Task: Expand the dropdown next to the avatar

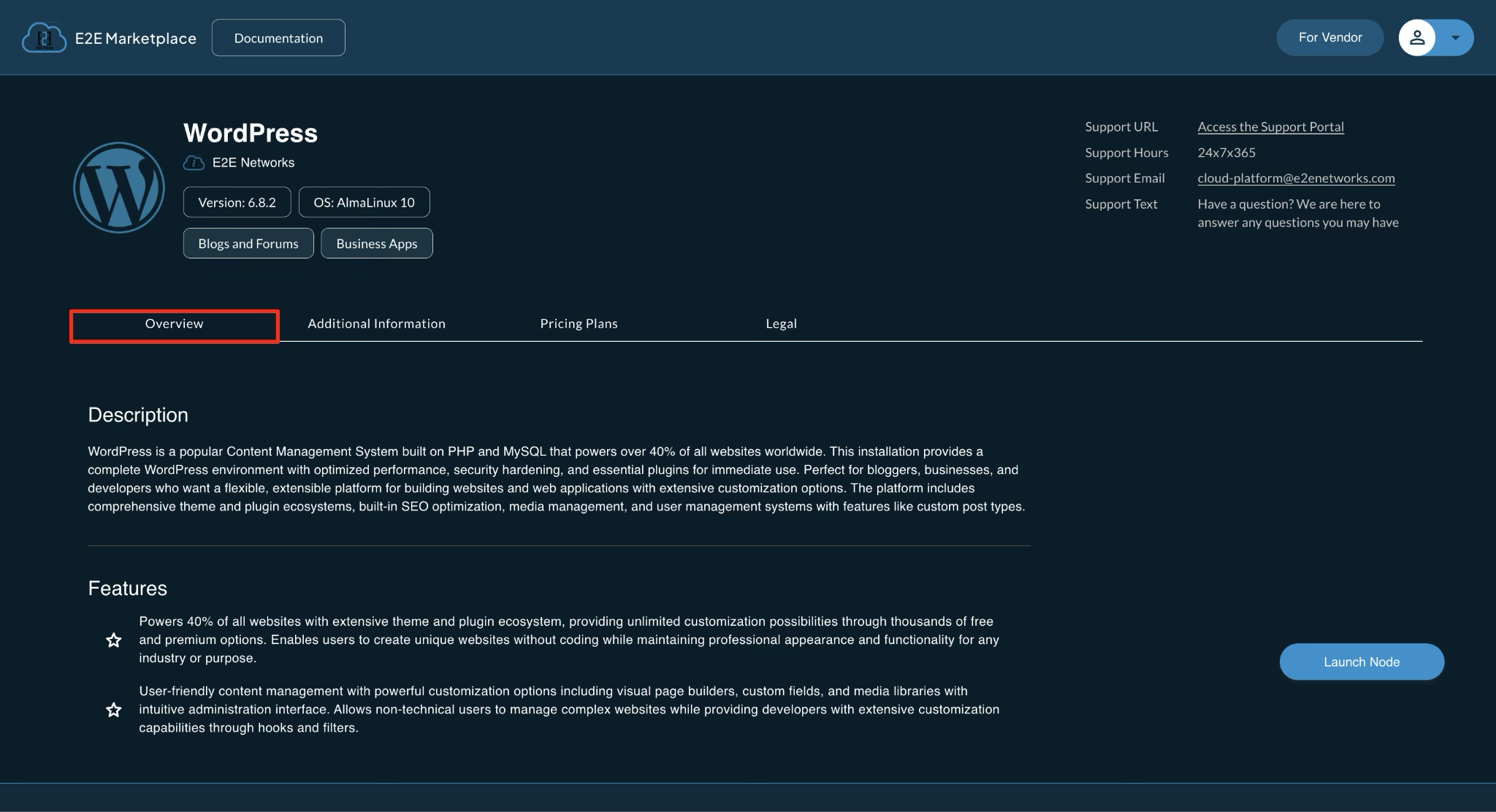Action: point(1455,37)
